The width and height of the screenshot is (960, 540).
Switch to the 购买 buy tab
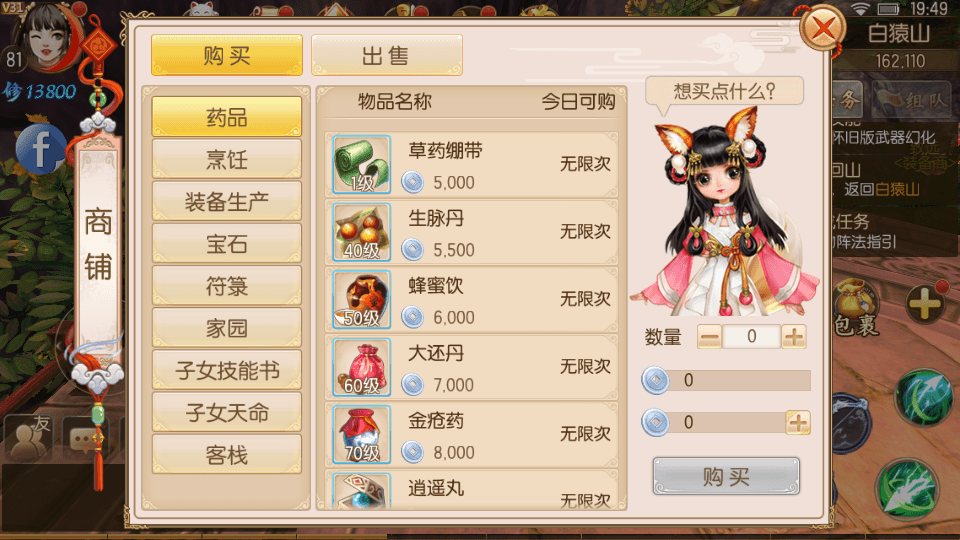coord(227,55)
